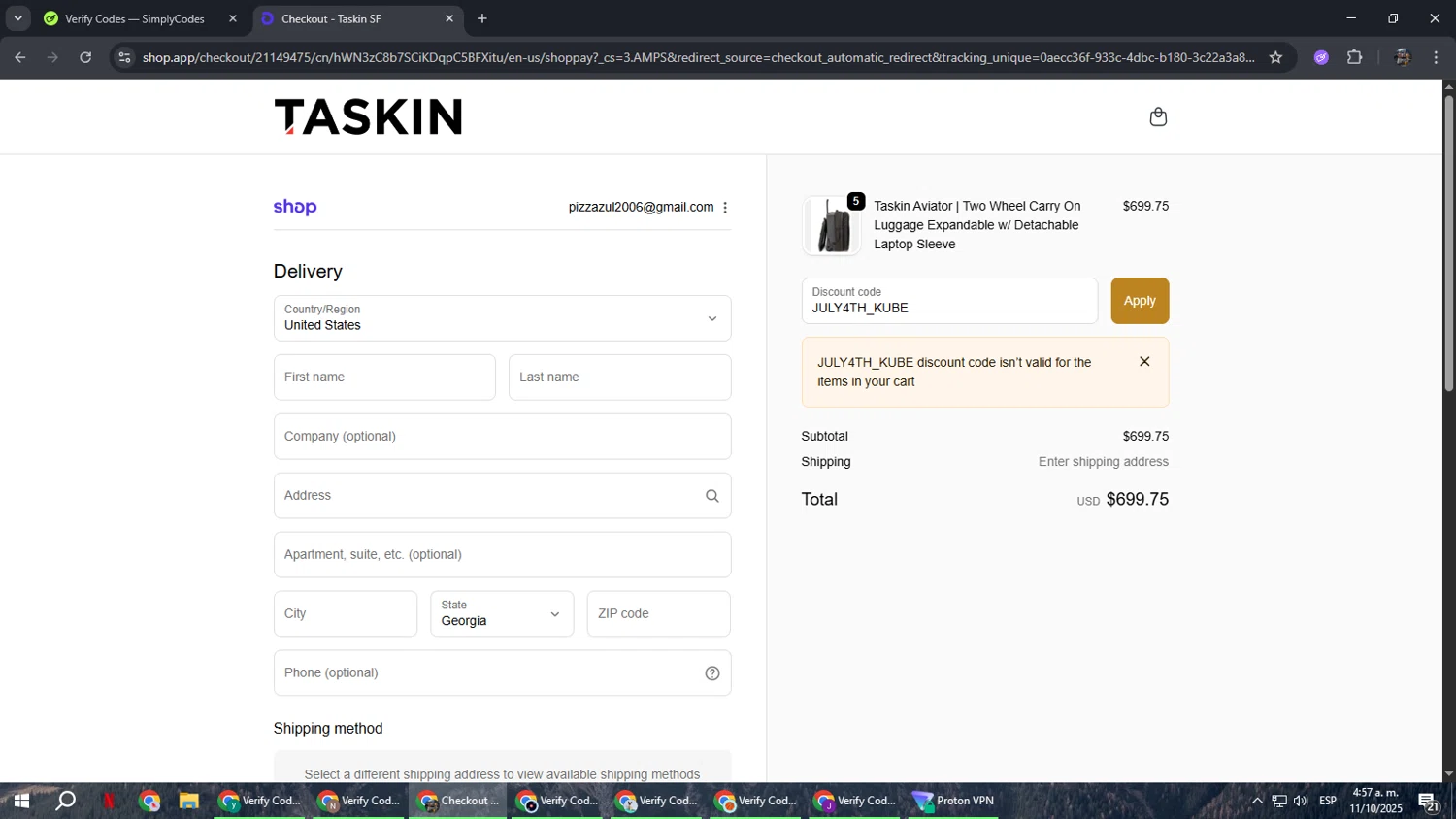The image size is (1456, 819).
Task: Expand the Country/Region dropdown
Action: coord(502,318)
